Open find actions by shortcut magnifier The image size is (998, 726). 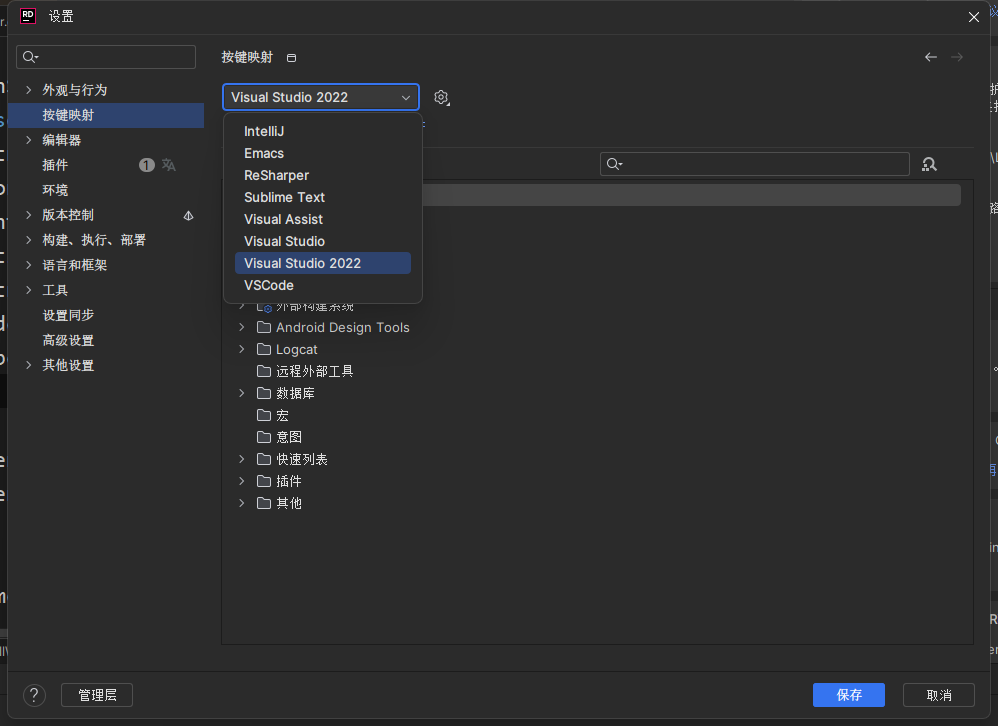[929, 164]
